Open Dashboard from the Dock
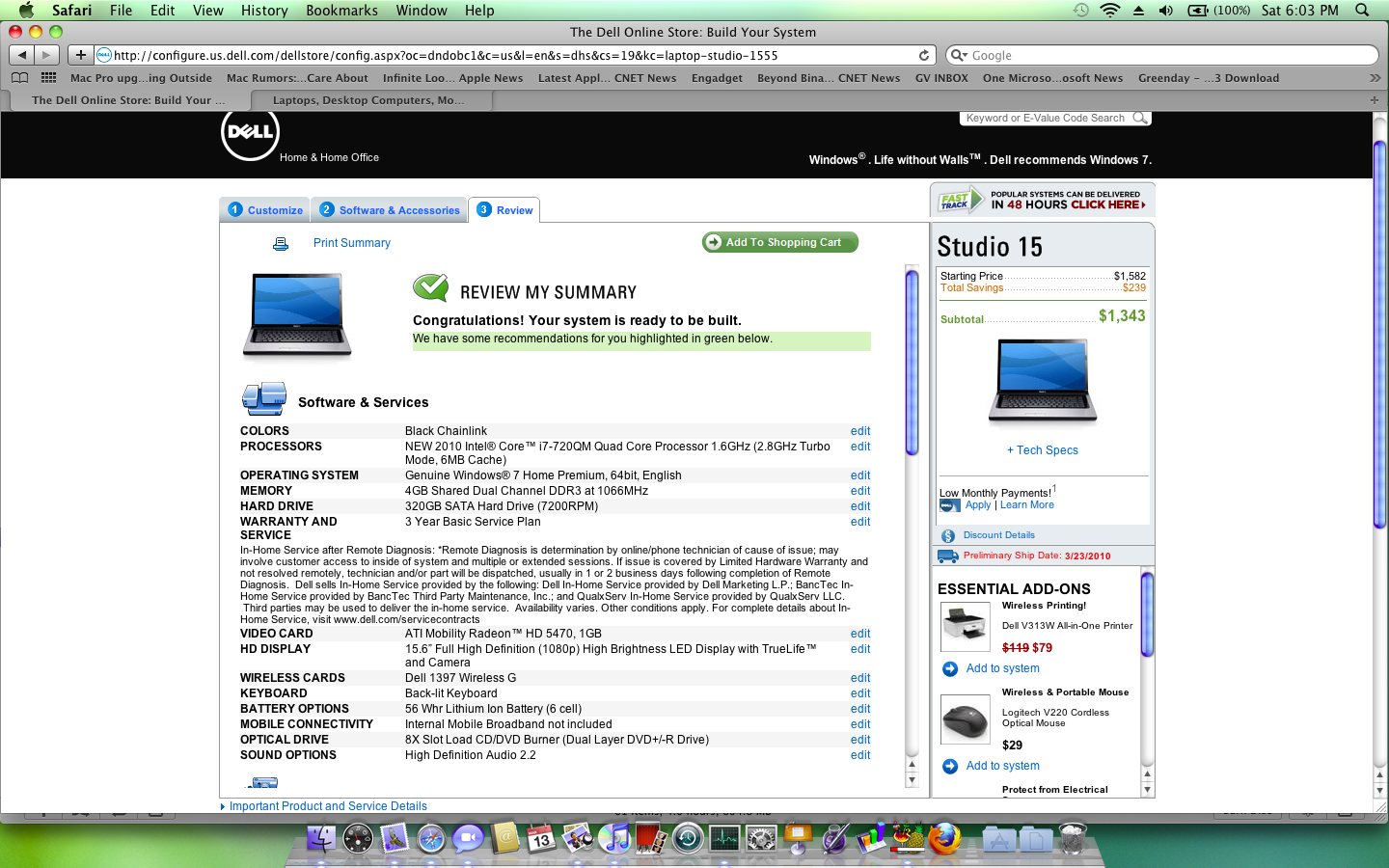This screenshot has height=868, width=1389. pyautogui.click(x=358, y=838)
